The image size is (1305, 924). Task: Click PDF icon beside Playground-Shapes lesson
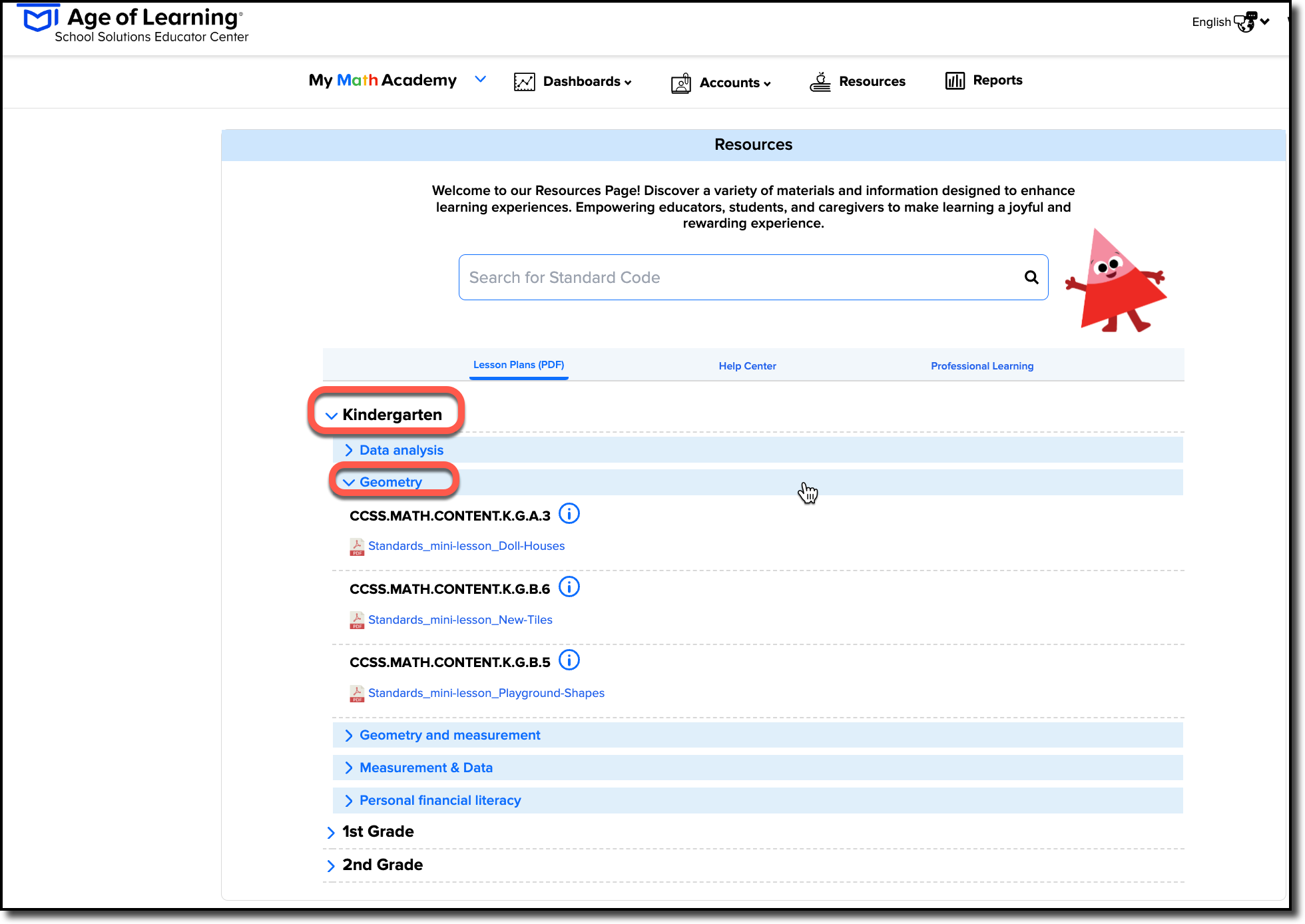pos(357,694)
